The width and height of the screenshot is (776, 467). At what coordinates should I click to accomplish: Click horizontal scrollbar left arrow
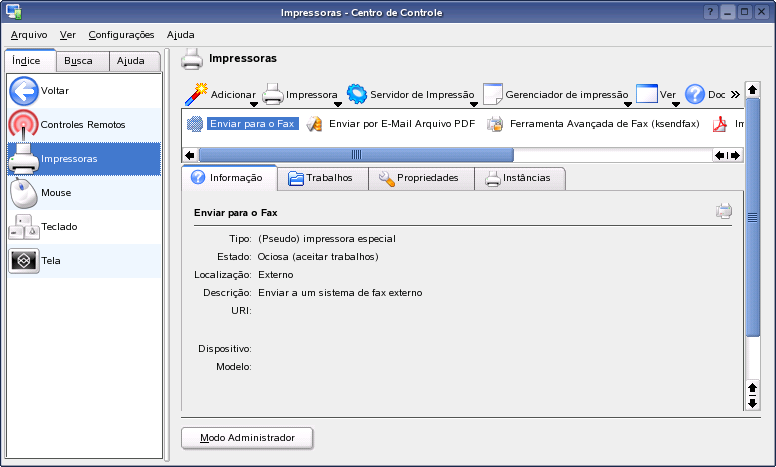(190, 155)
